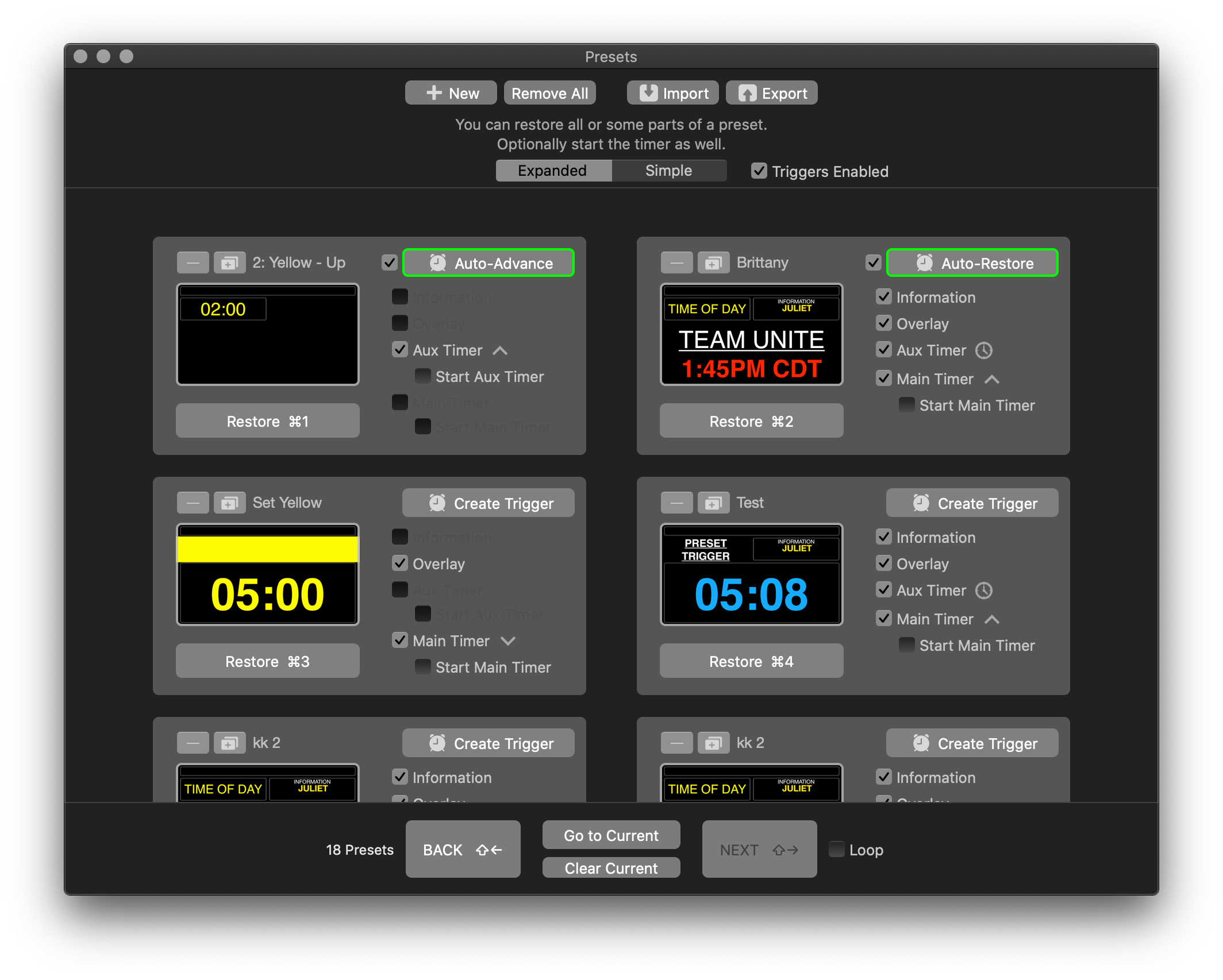Click the 05:00 yellow preset preview
Image resolution: width=1223 pixels, height=980 pixels.
(268, 574)
